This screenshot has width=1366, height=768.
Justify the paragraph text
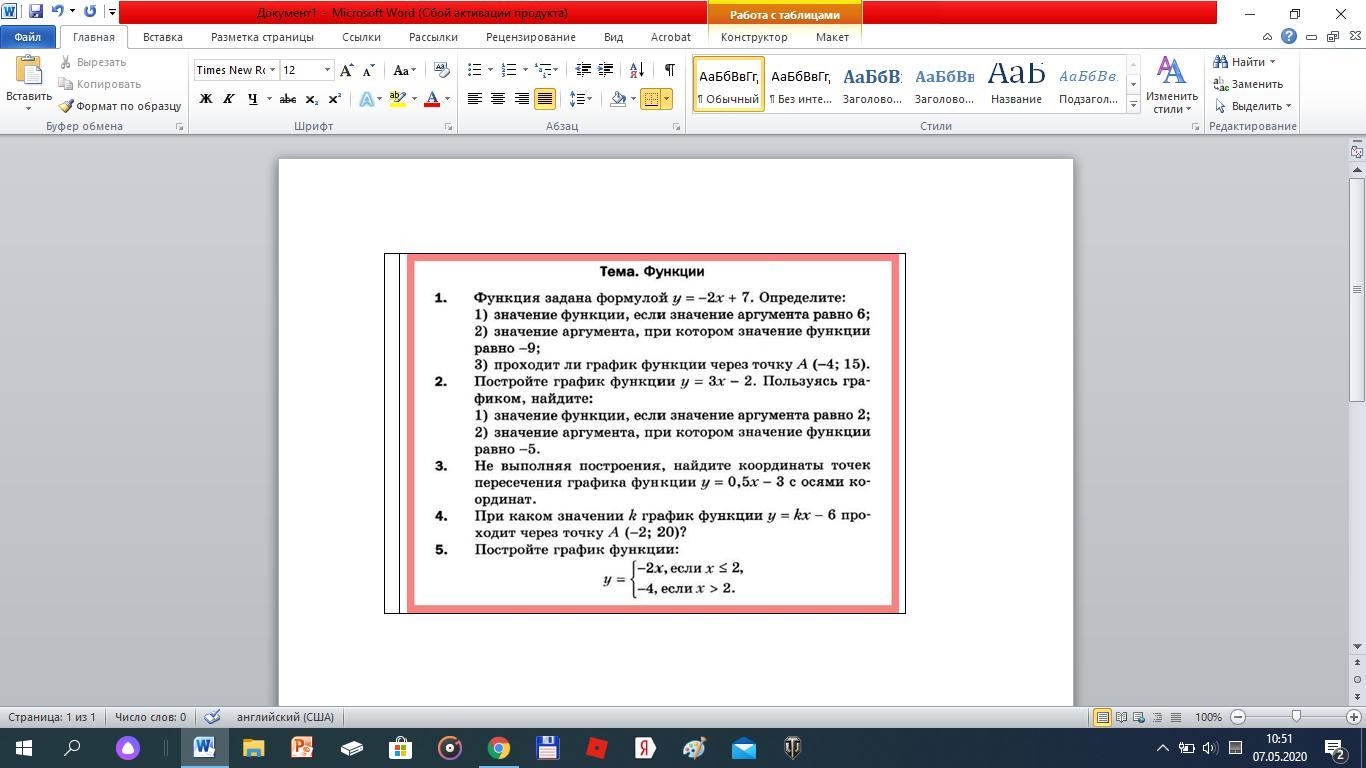point(545,99)
